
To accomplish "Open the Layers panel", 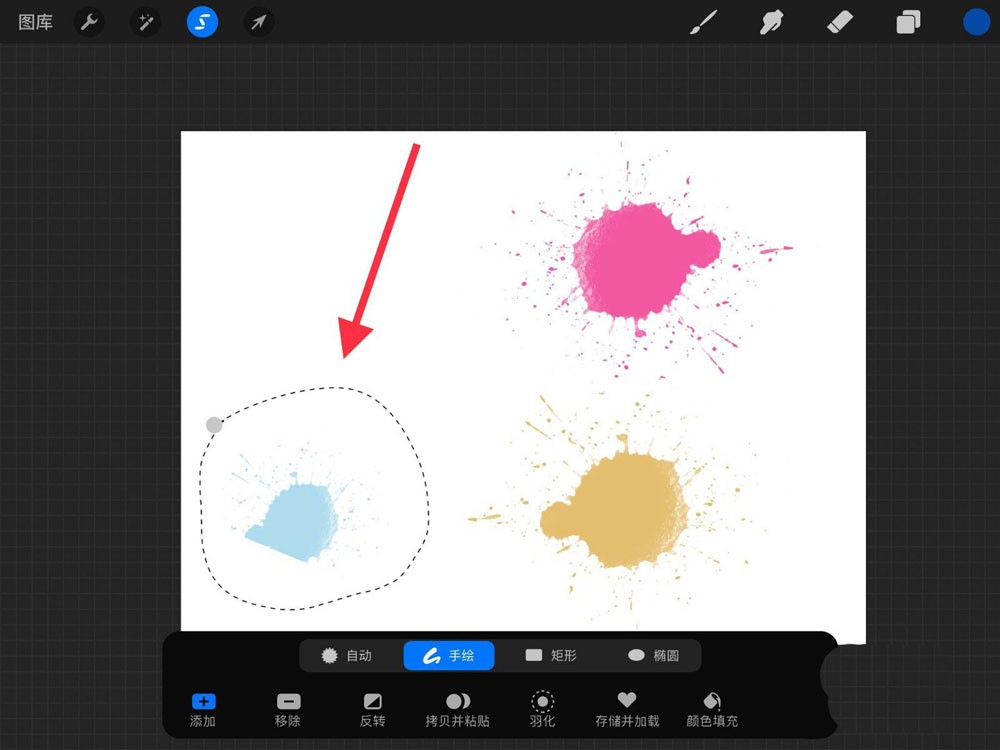I will (908, 22).
